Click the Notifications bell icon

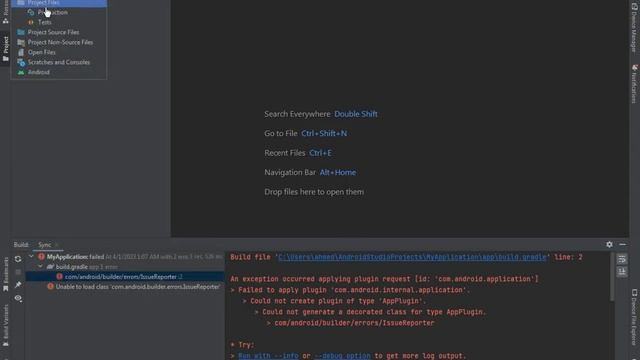(634, 67)
